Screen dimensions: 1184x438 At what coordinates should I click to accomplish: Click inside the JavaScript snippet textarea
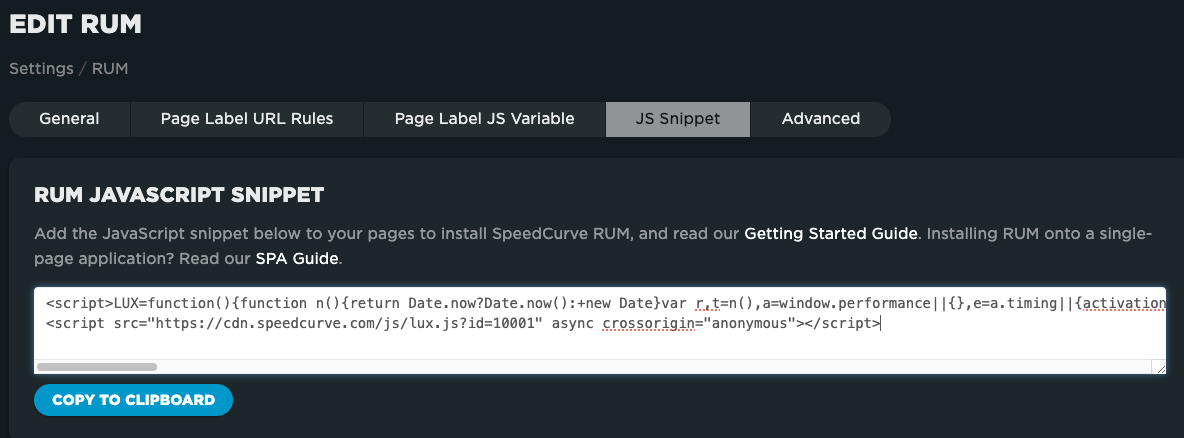click(x=600, y=330)
